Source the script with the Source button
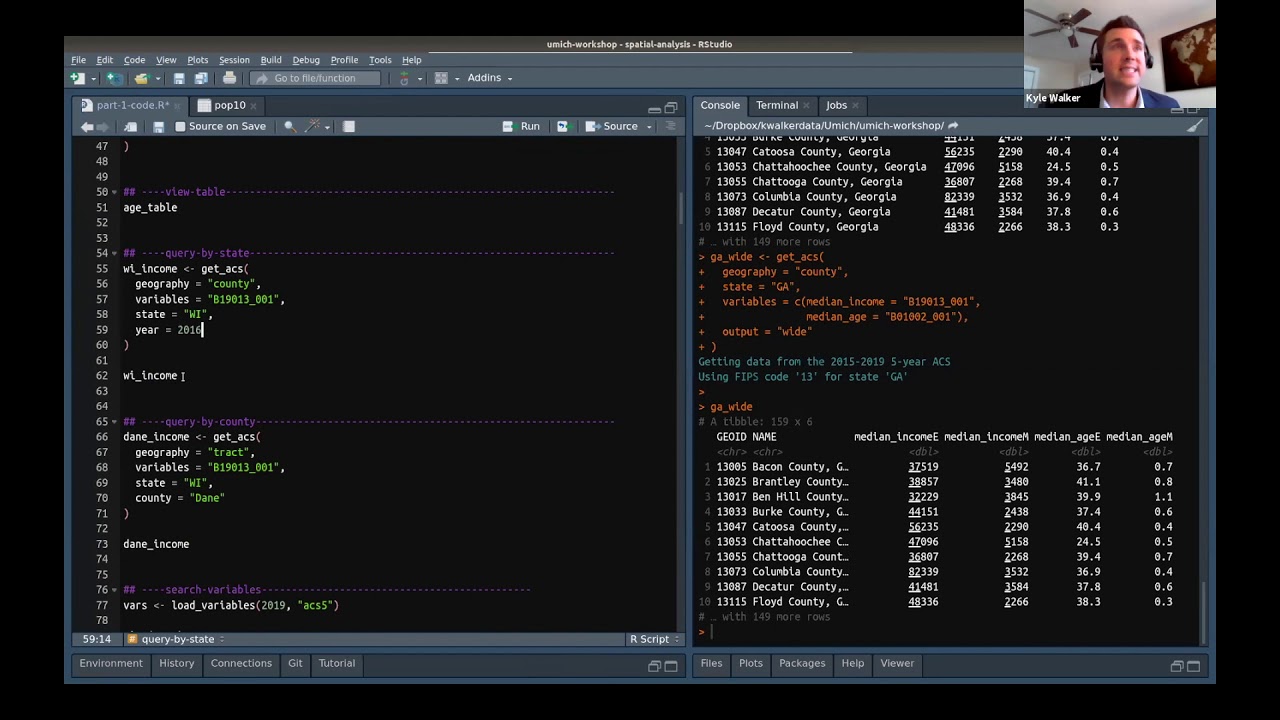Screen dimensions: 1280x720 point(612,127)
